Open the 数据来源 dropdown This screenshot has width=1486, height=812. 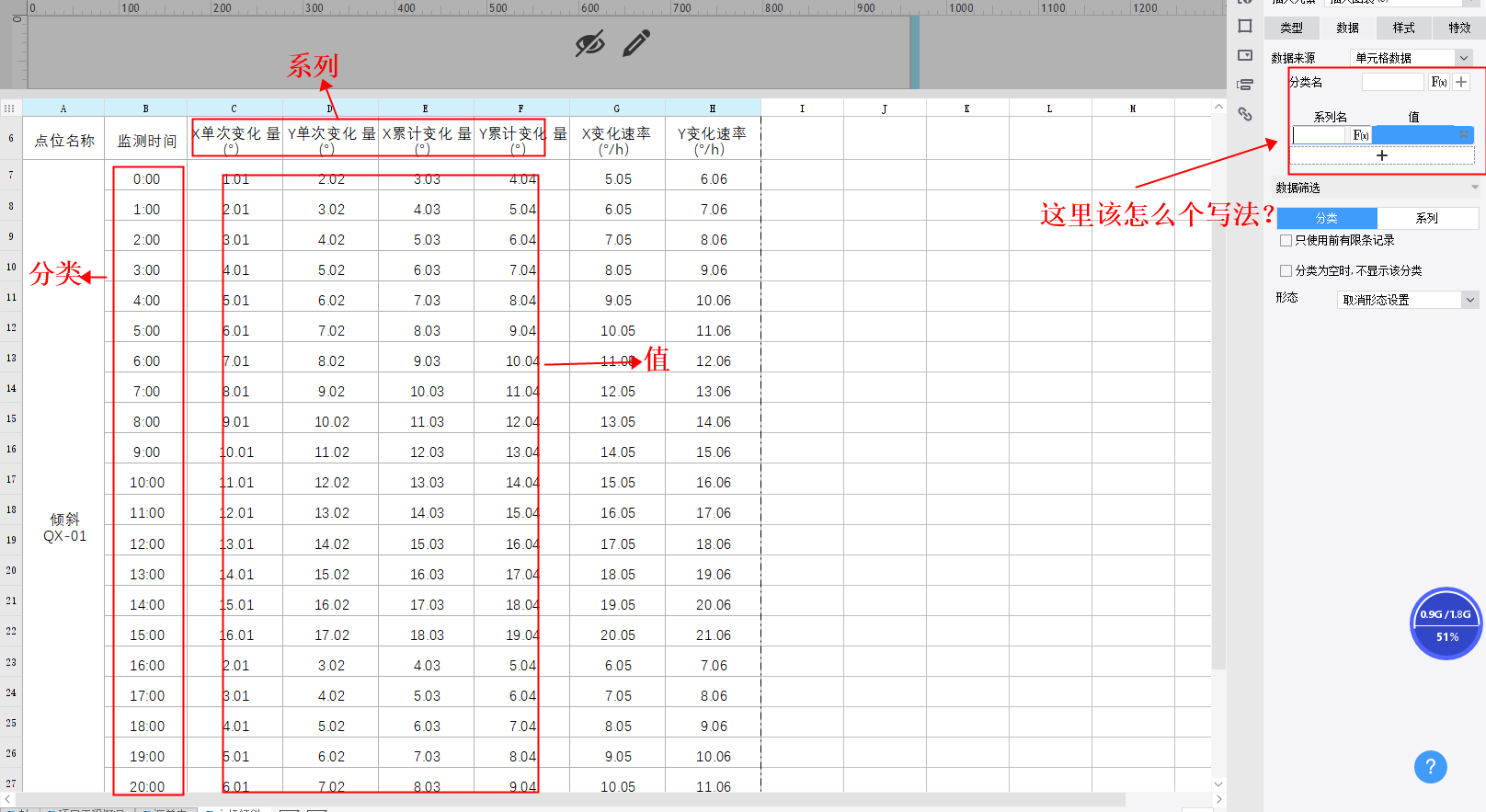(x=1412, y=58)
